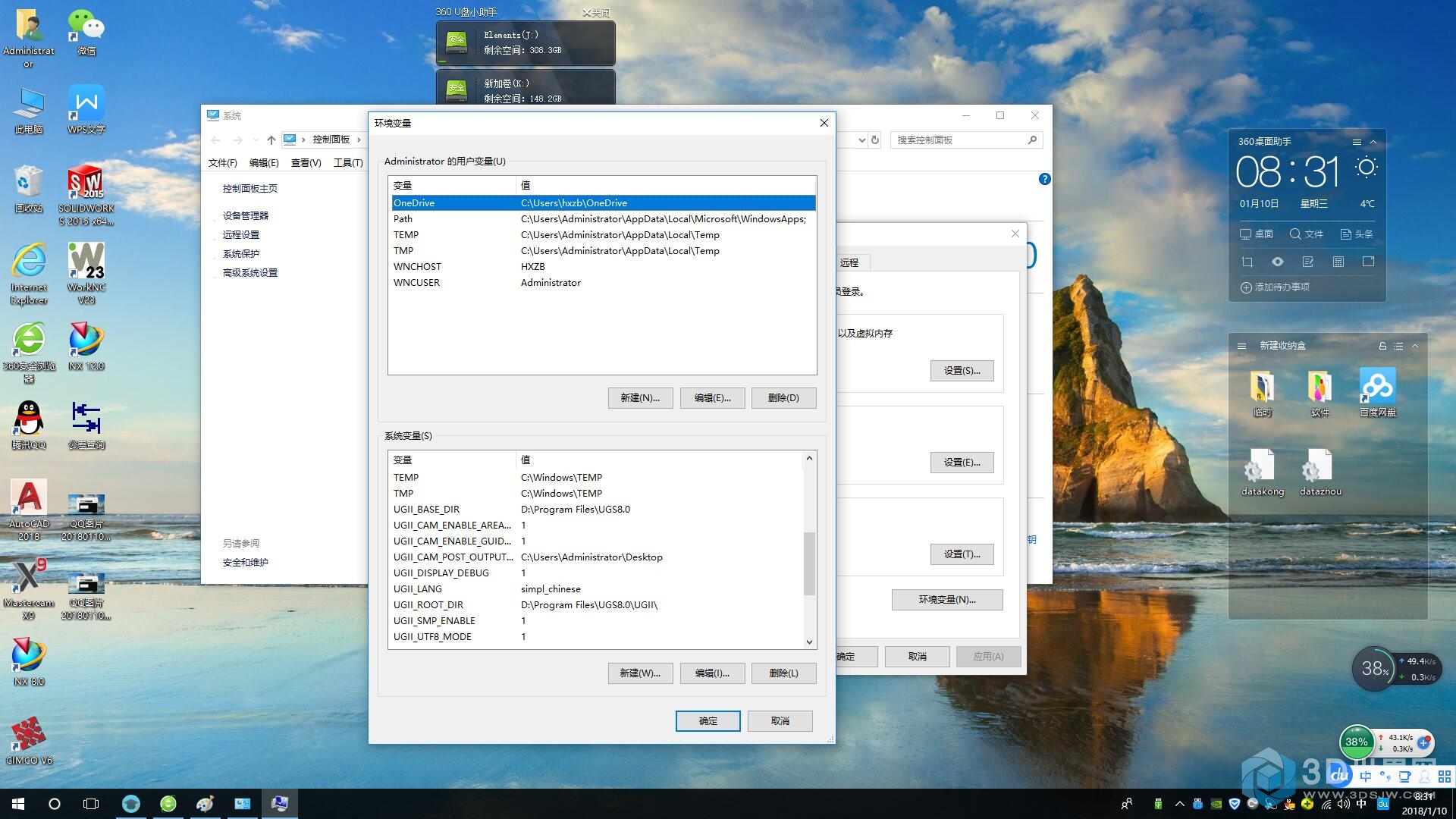Switch to the 远程 tab
Viewport: 1456px width, 819px height.
[851, 262]
